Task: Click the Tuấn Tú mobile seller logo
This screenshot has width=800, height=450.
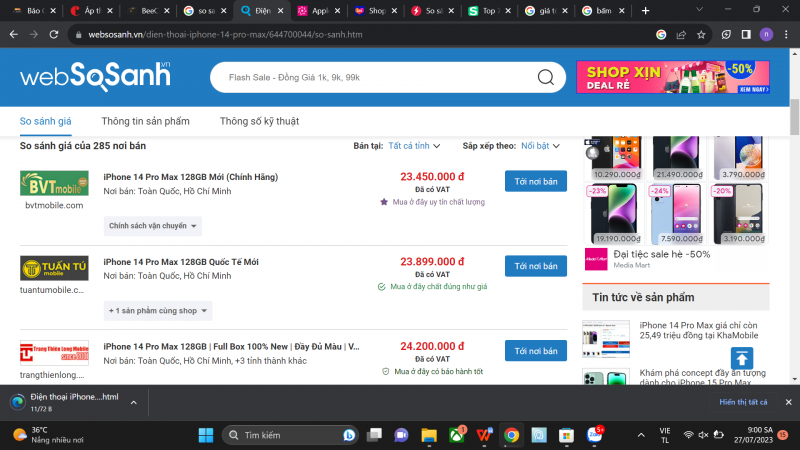Action: pos(47,268)
